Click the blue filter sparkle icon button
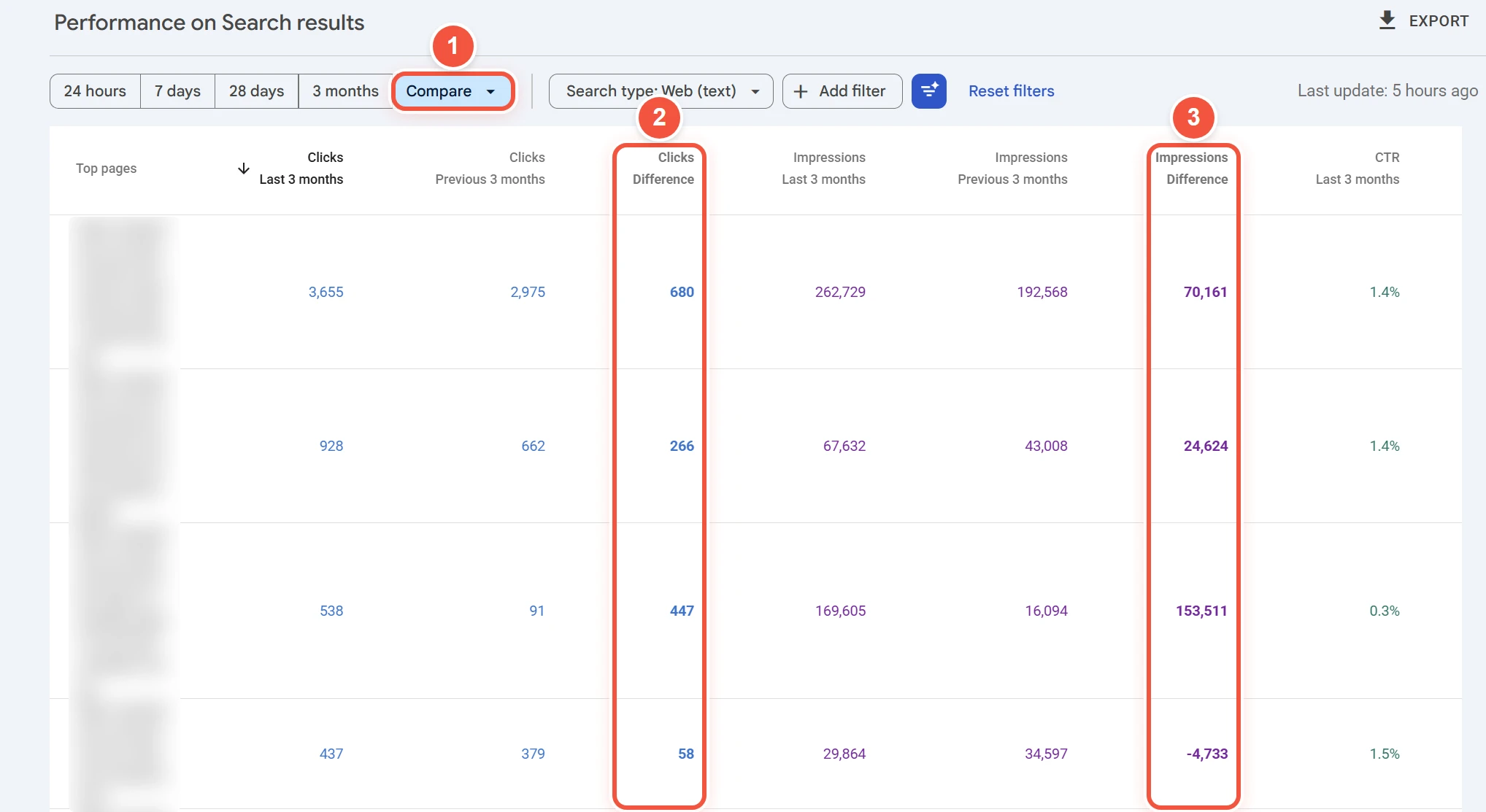Viewport: 1486px width, 812px height. point(929,91)
